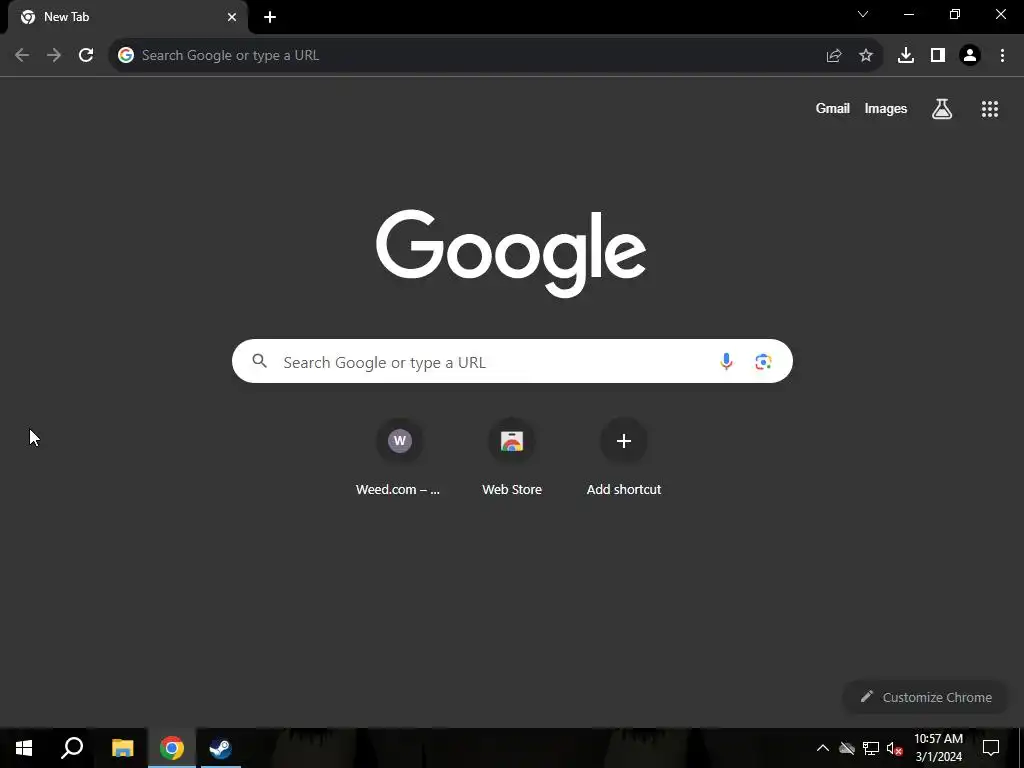Open the Gmail link

click(x=833, y=108)
